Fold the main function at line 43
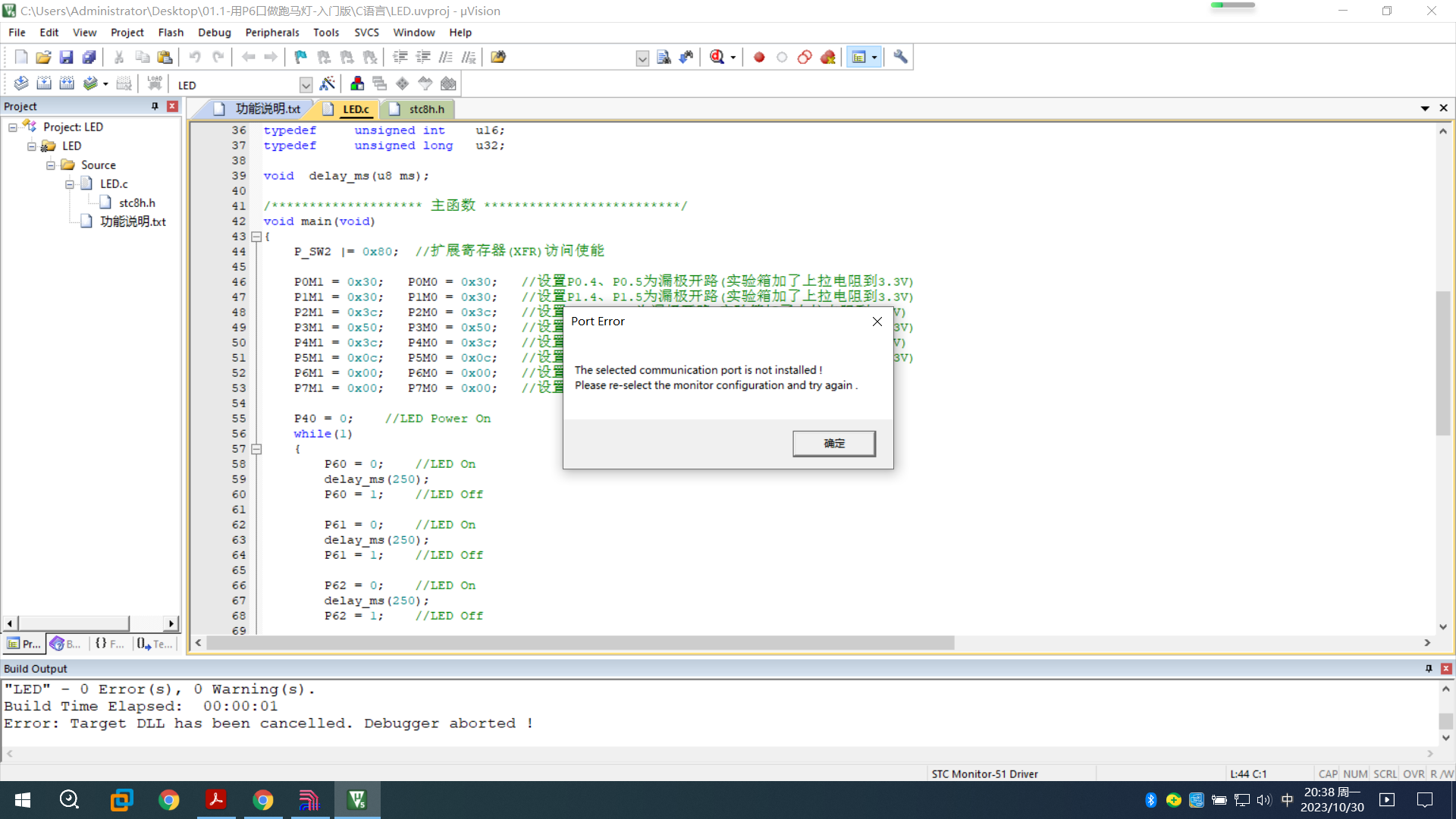 tap(256, 237)
